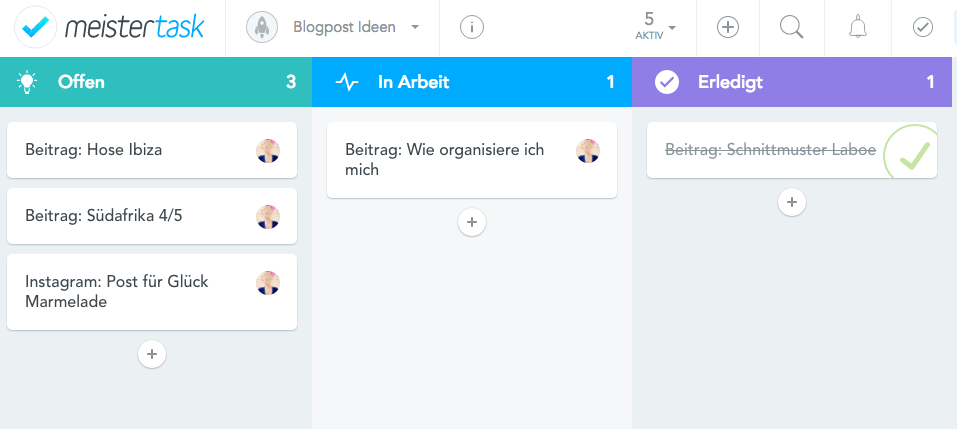Open the 5 Aktiv filter dropdown
Viewport: 957px width, 429px height.
tap(655, 26)
